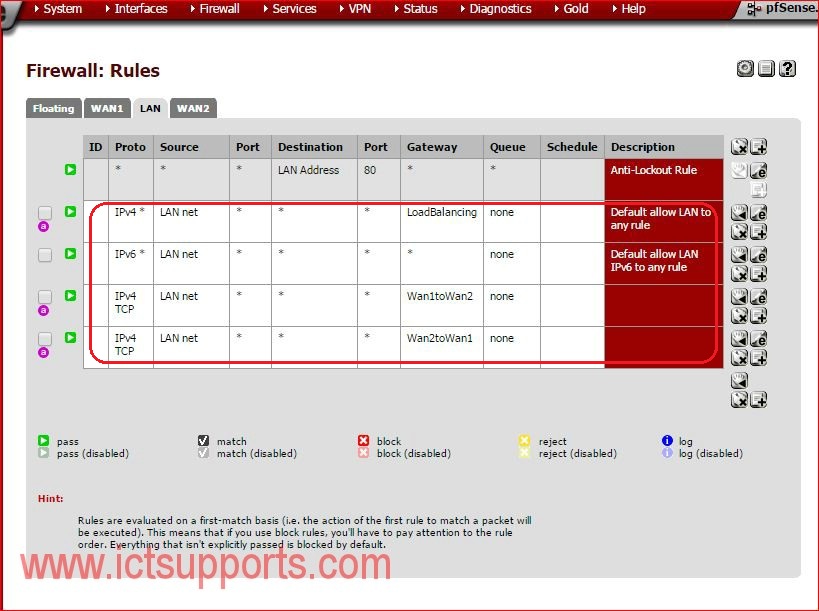This screenshot has width=819, height=611.
Task: Open advanced options marker on LoadBalancing rule
Action: (x=44, y=227)
